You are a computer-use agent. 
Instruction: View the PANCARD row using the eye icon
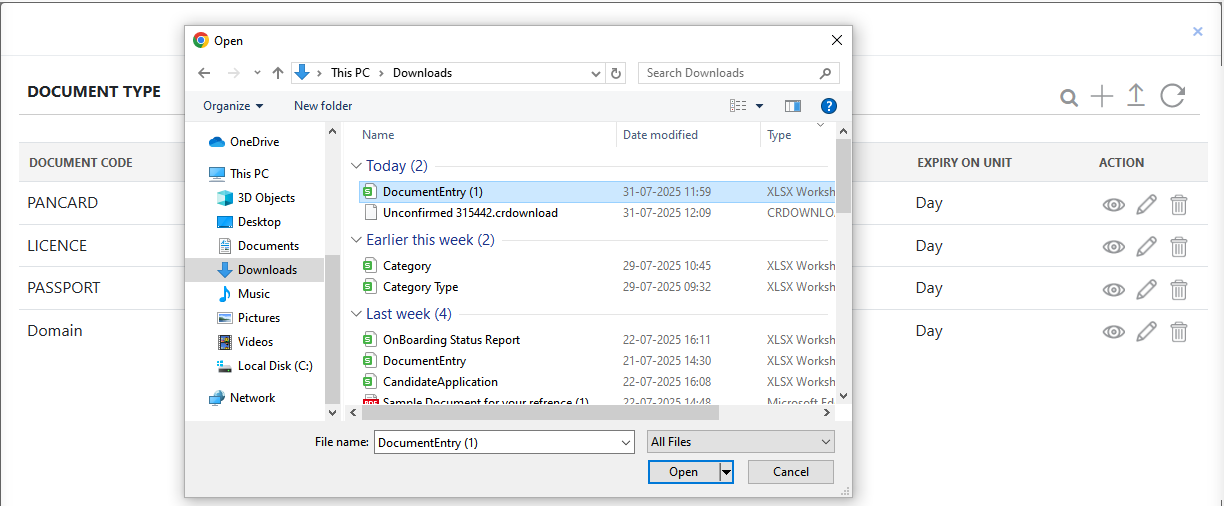[1113, 204]
